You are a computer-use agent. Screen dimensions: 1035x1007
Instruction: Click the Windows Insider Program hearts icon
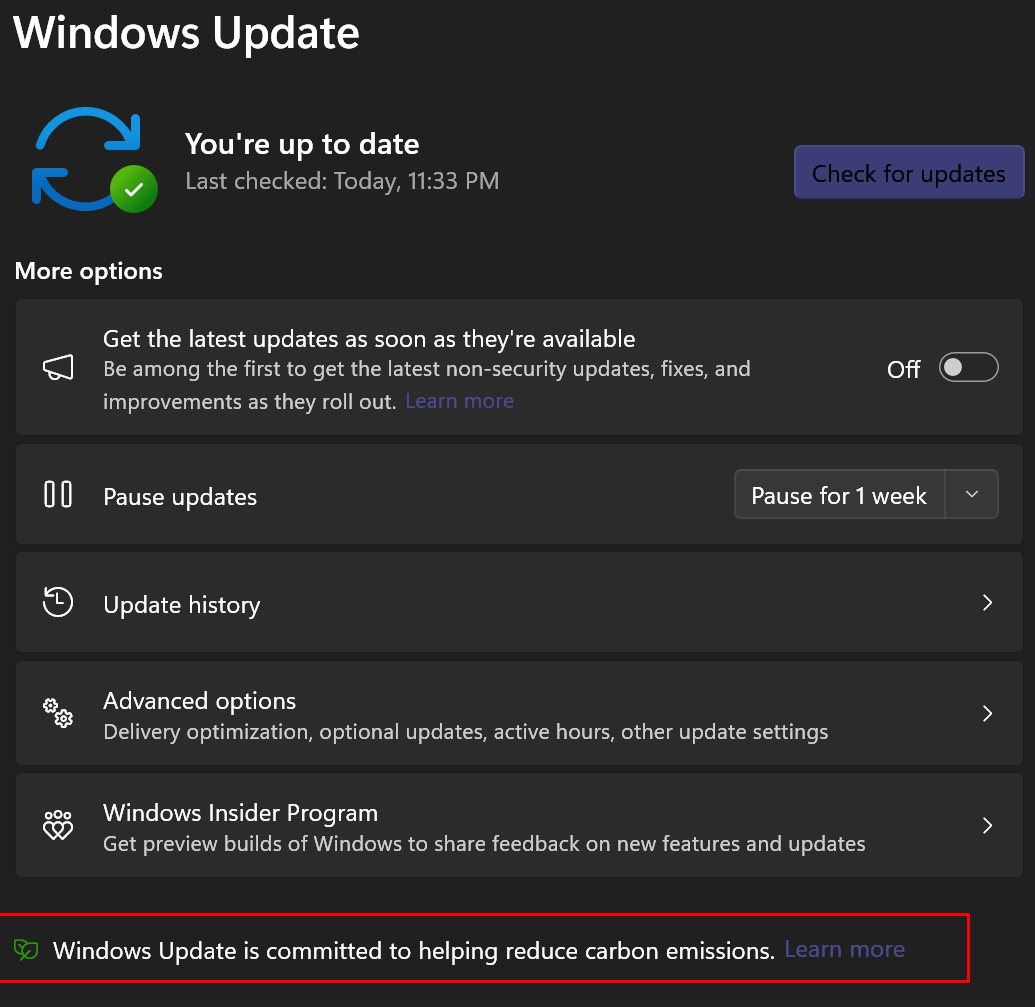(58, 825)
